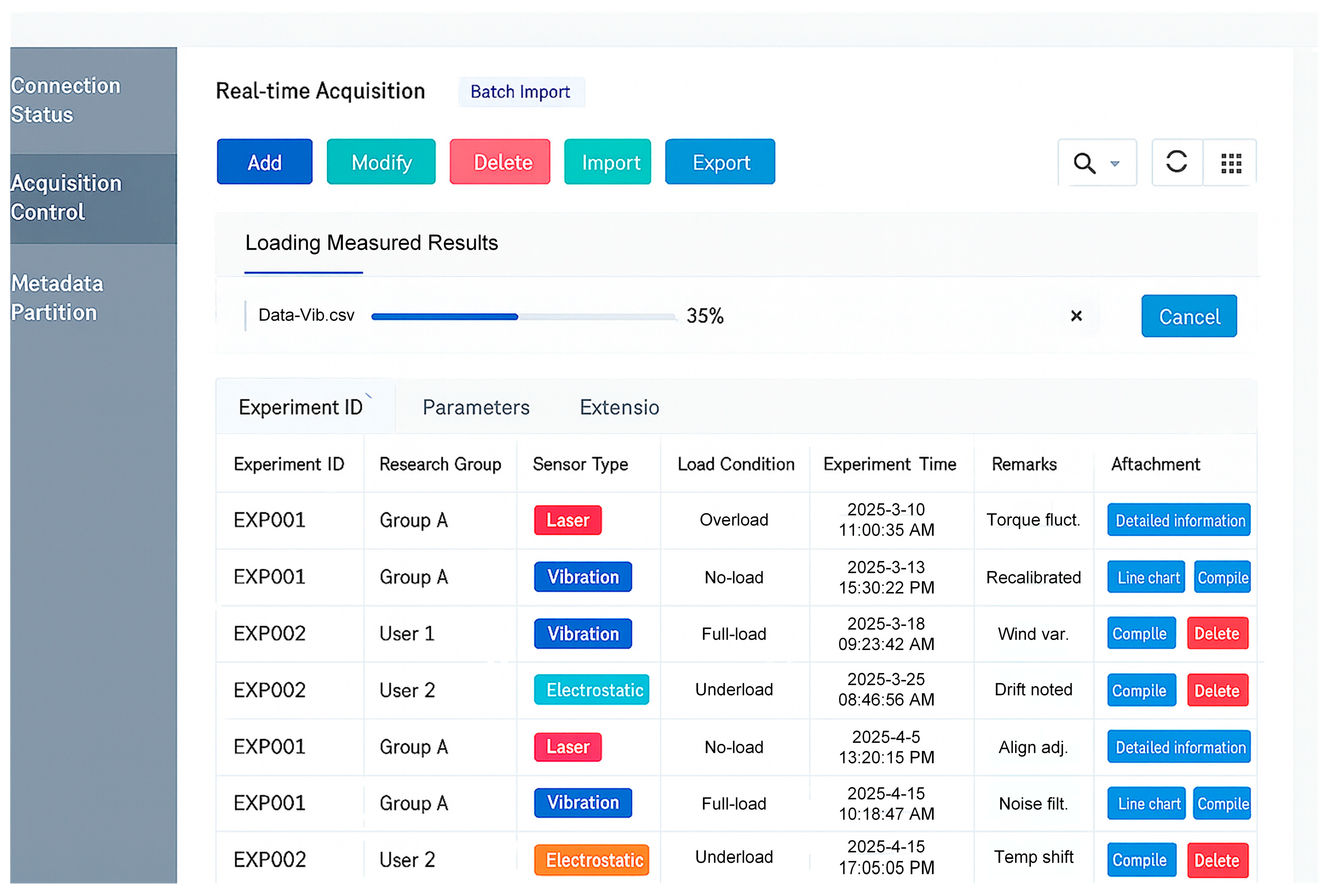Delete the Wind var. row
1324x896 pixels.
[1218, 634]
